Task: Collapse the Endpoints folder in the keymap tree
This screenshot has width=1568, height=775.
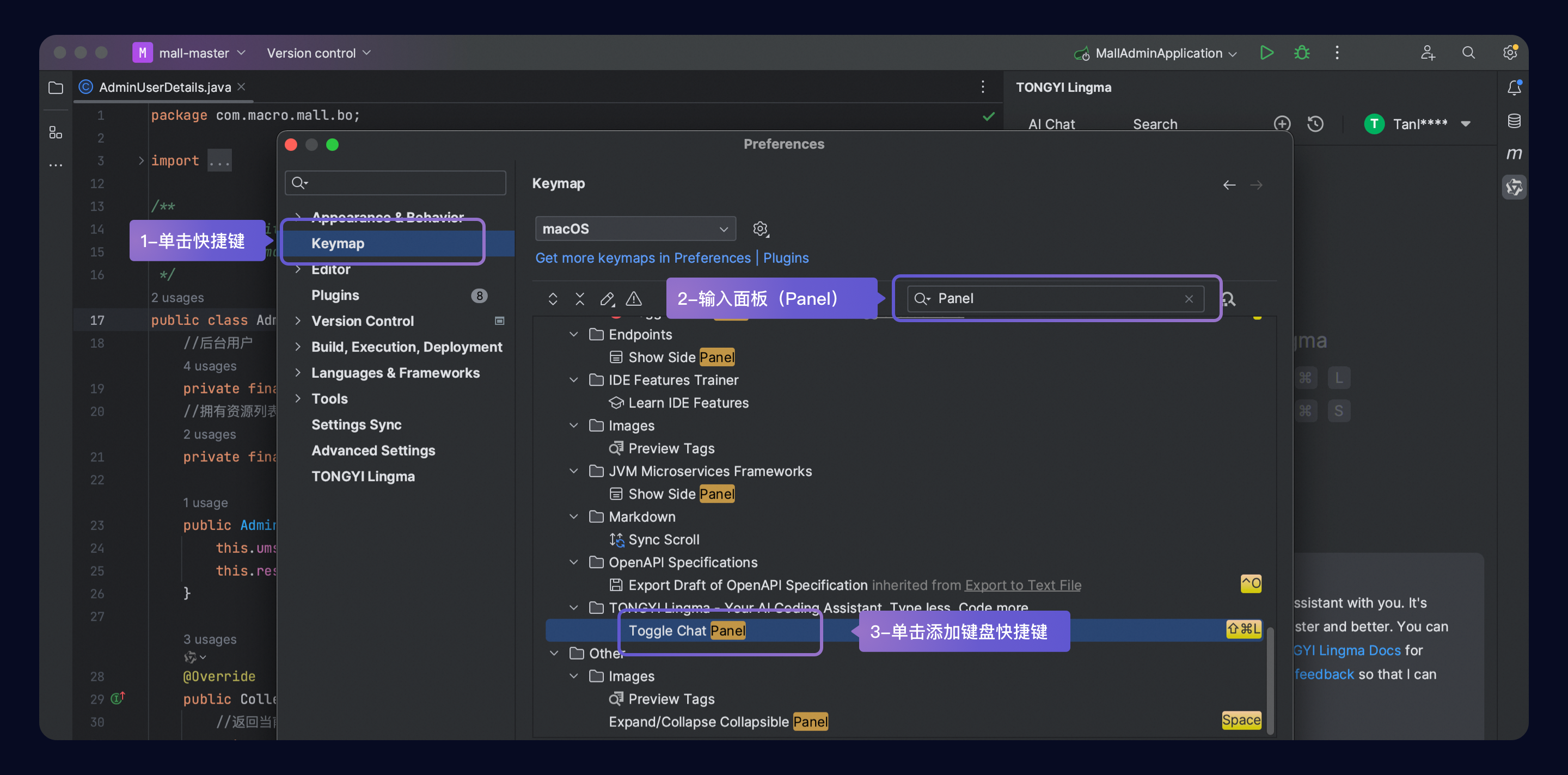Action: pyautogui.click(x=573, y=335)
